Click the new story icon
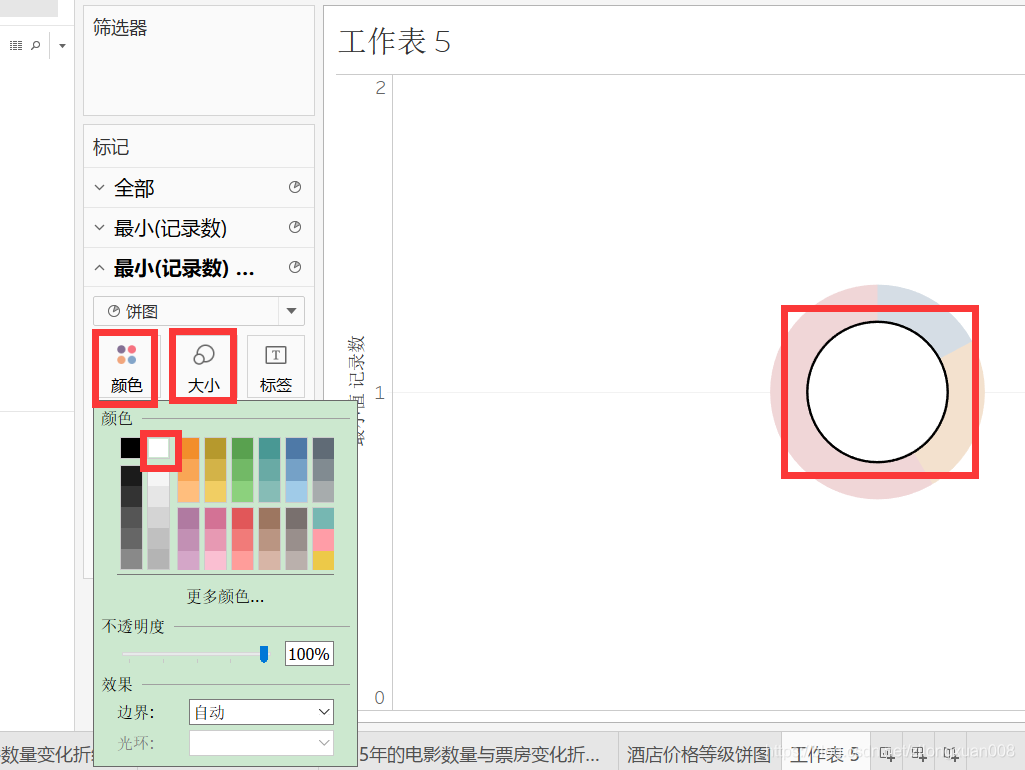This screenshot has width=1025, height=770. tap(950, 754)
